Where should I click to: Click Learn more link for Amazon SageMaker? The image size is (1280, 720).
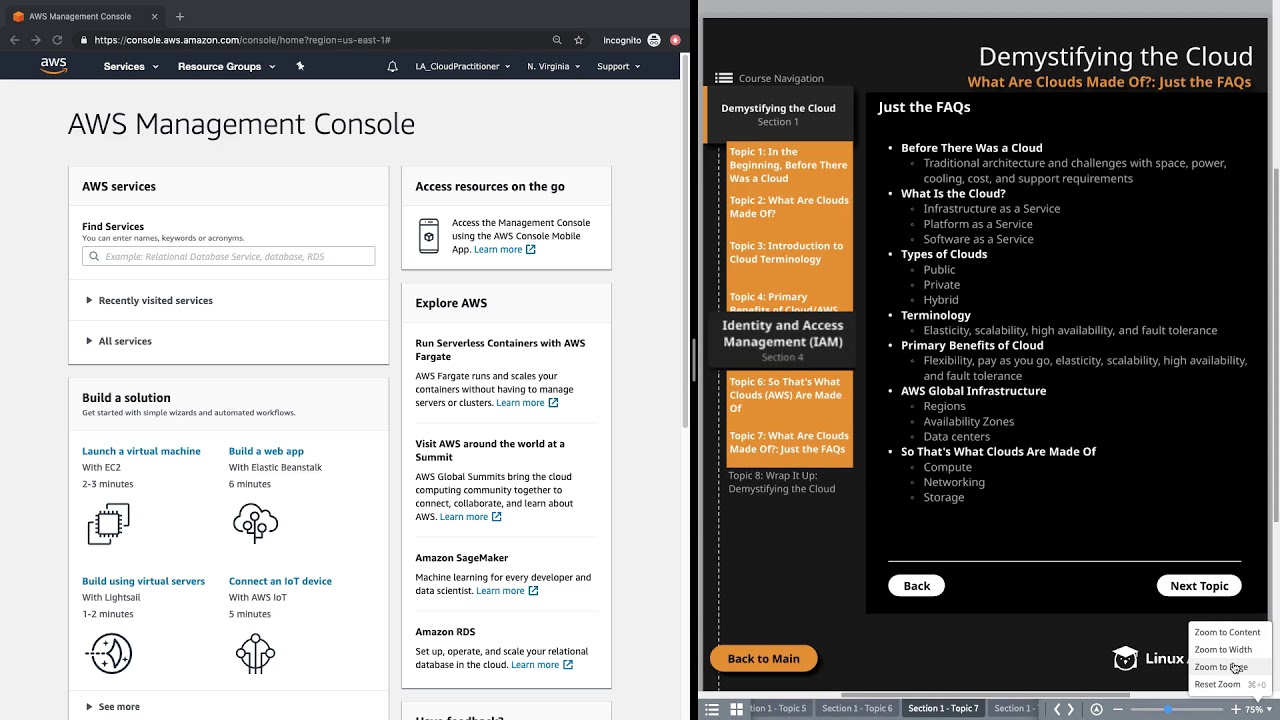(x=507, y=591)
